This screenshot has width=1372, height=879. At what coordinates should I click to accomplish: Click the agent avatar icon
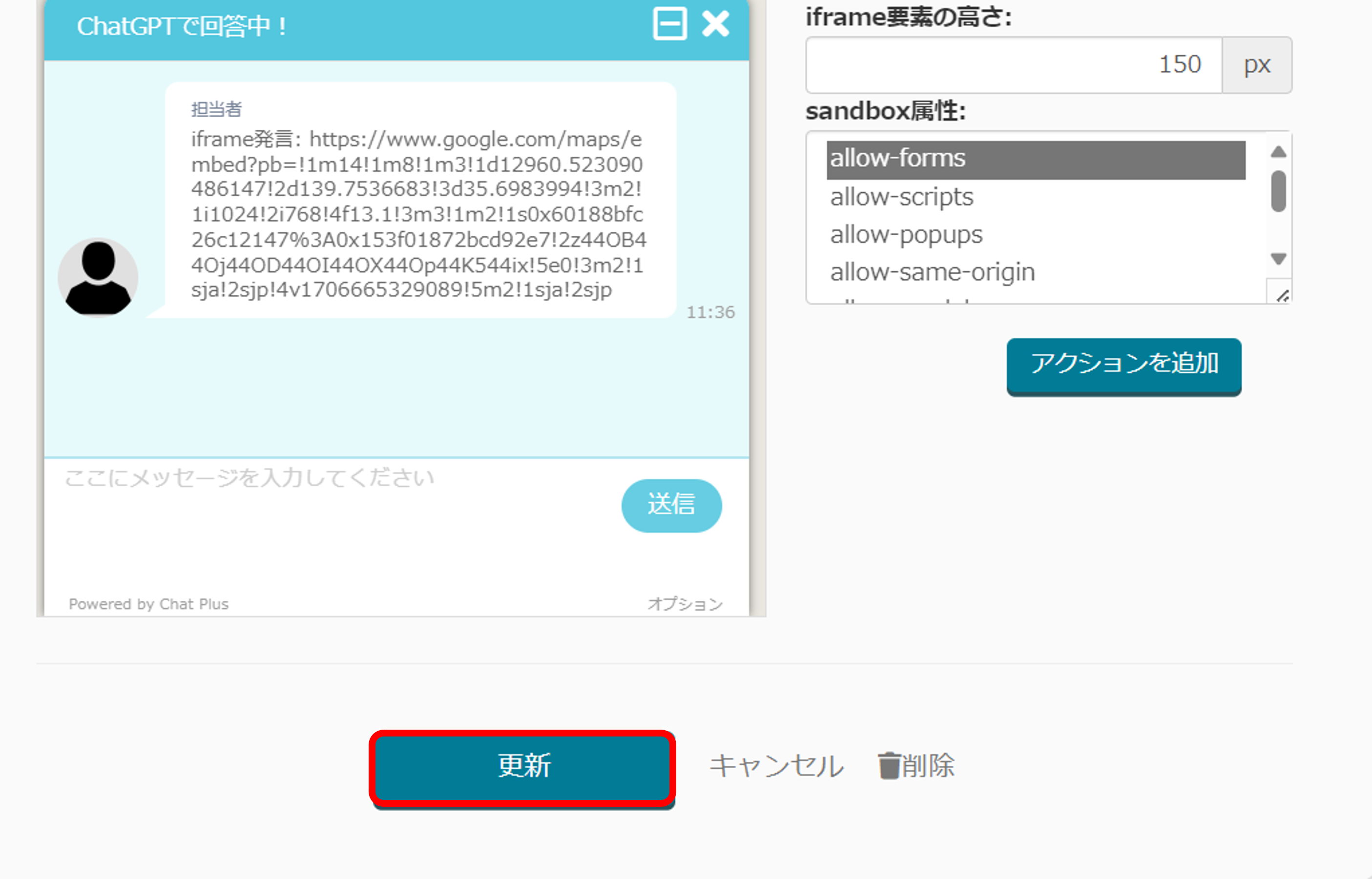pos(98,277)
